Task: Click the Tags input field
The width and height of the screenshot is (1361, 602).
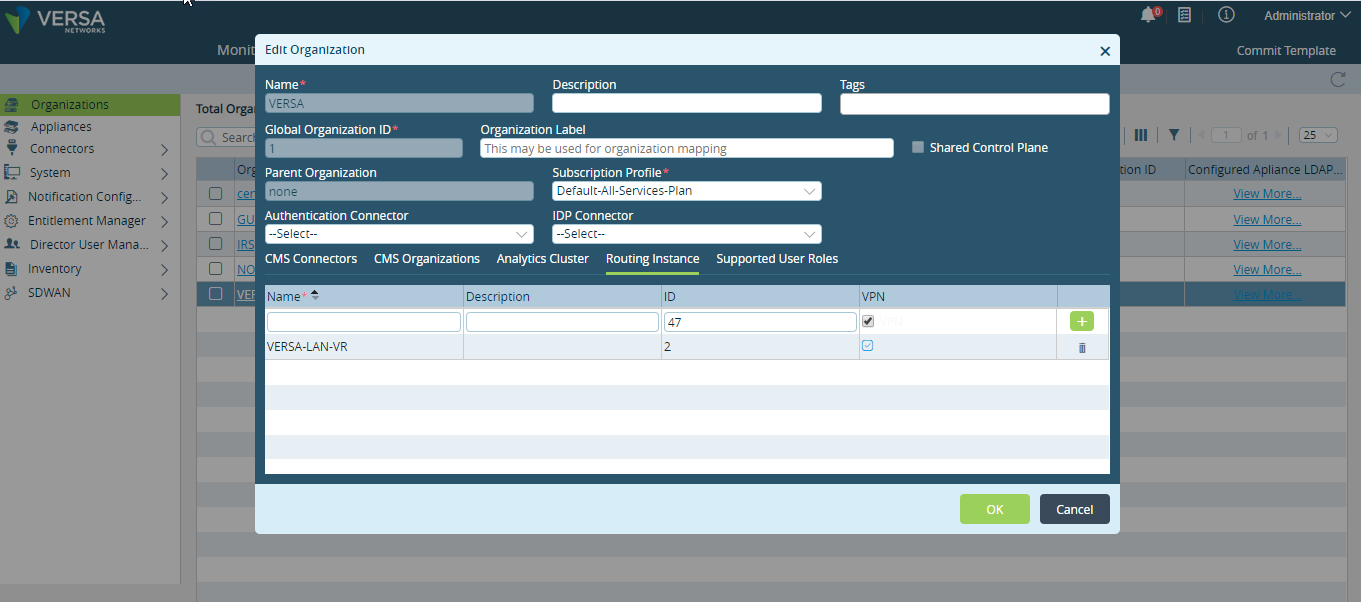Action: click(975, 104)
